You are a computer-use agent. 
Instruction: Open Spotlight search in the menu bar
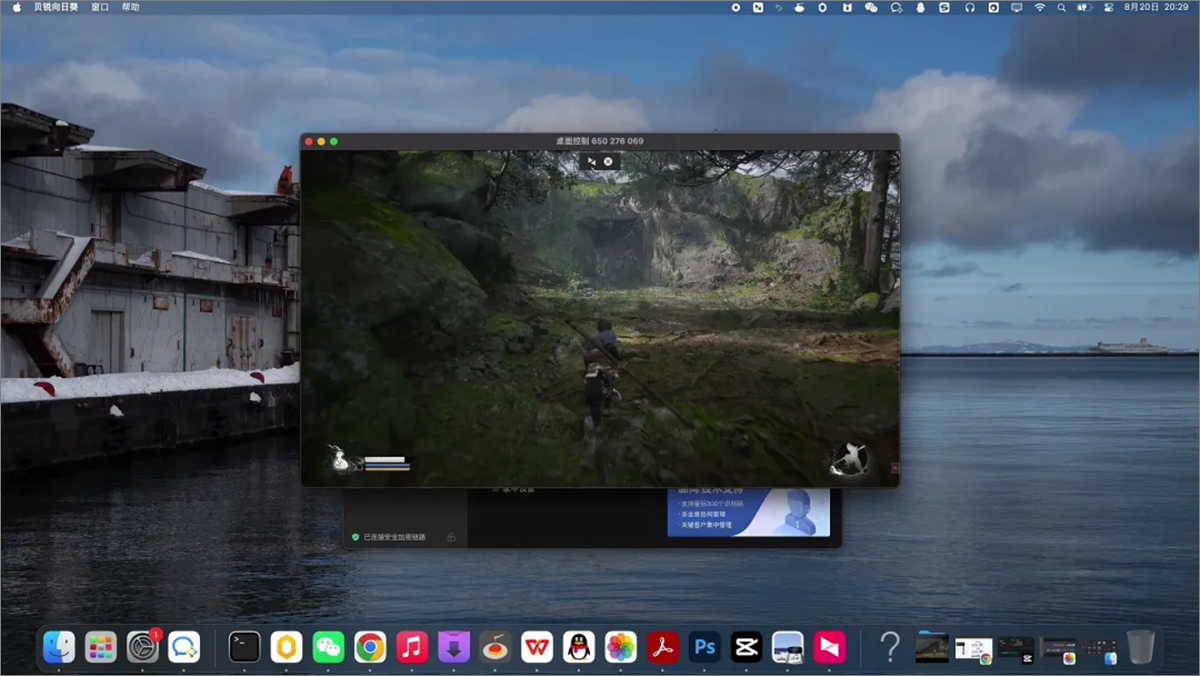(x=1063, y=7)
